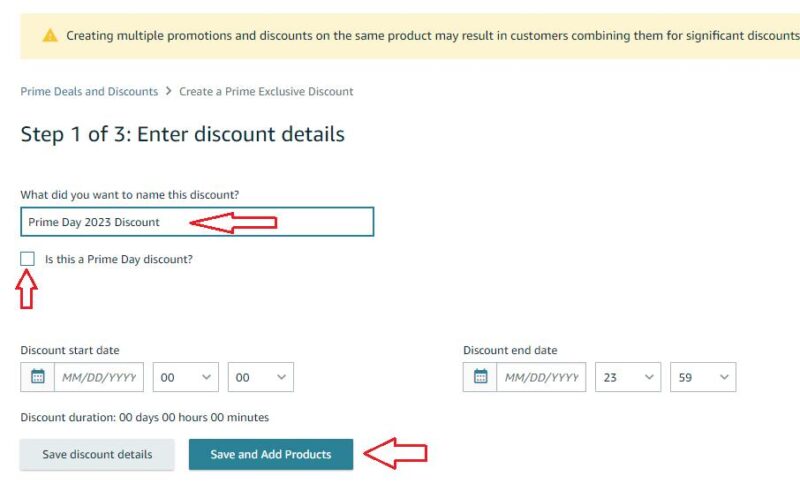Screen dimensions: 800x491
Task: Open the start date calendar icon
Action: 38,377
